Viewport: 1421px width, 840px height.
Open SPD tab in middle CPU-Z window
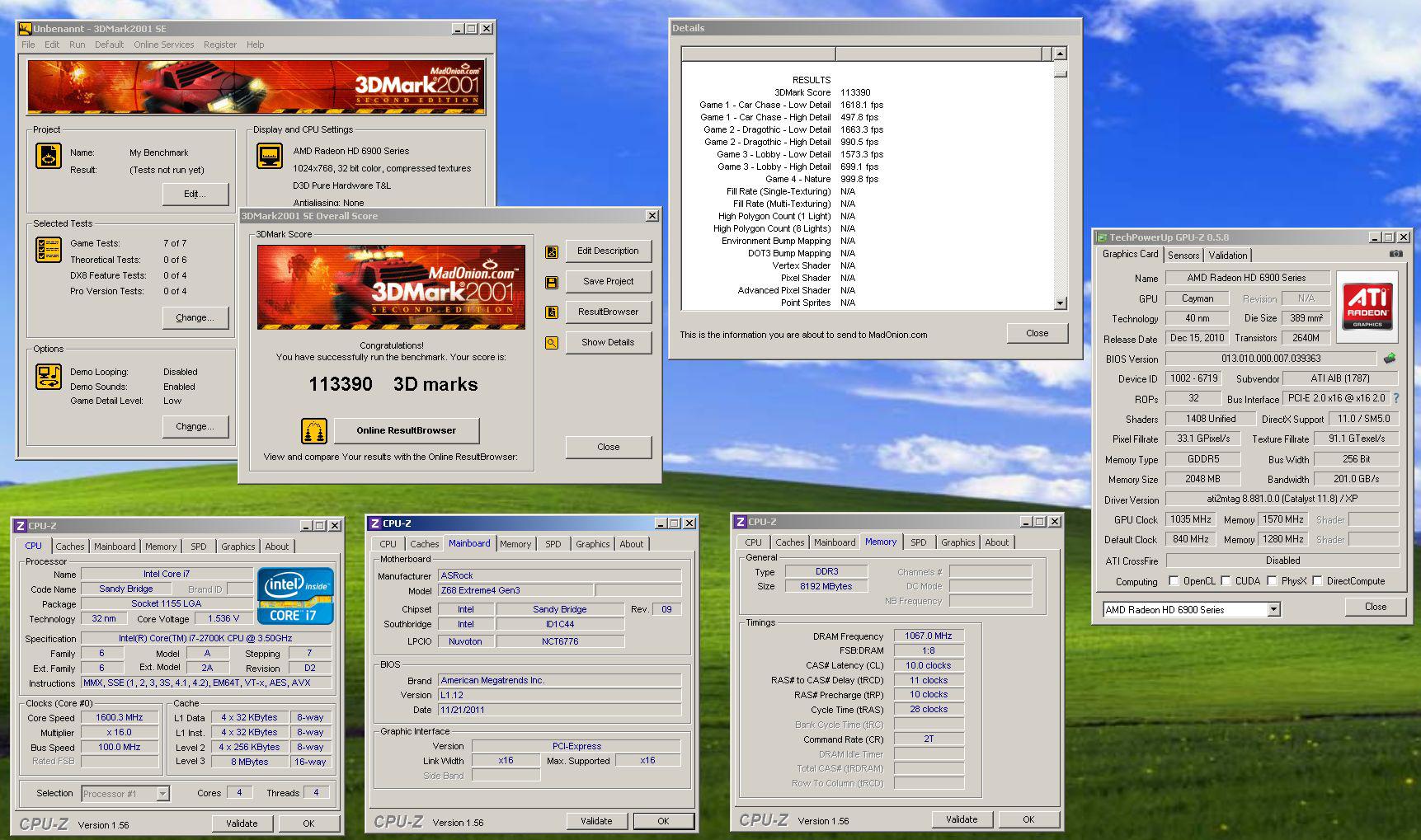click(x=553, y=544)
